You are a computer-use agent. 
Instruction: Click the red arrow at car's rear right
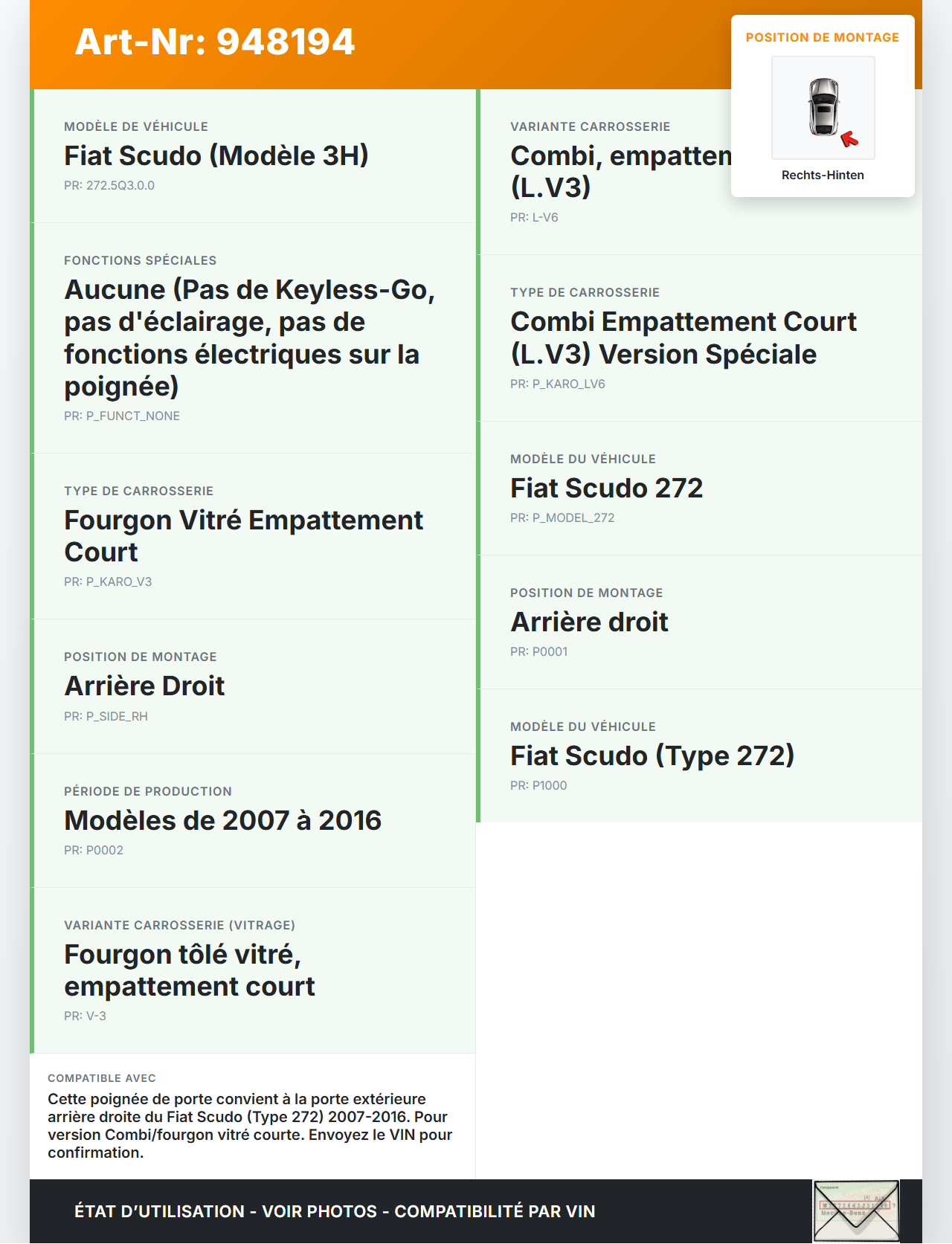click(849, 139)
